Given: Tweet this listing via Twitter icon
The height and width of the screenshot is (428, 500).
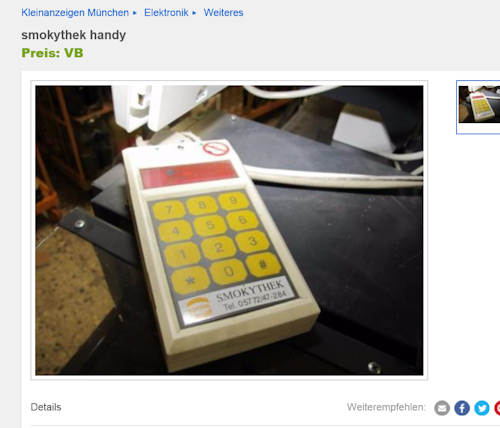Looking at the screenshot, I should click(482, 408).
